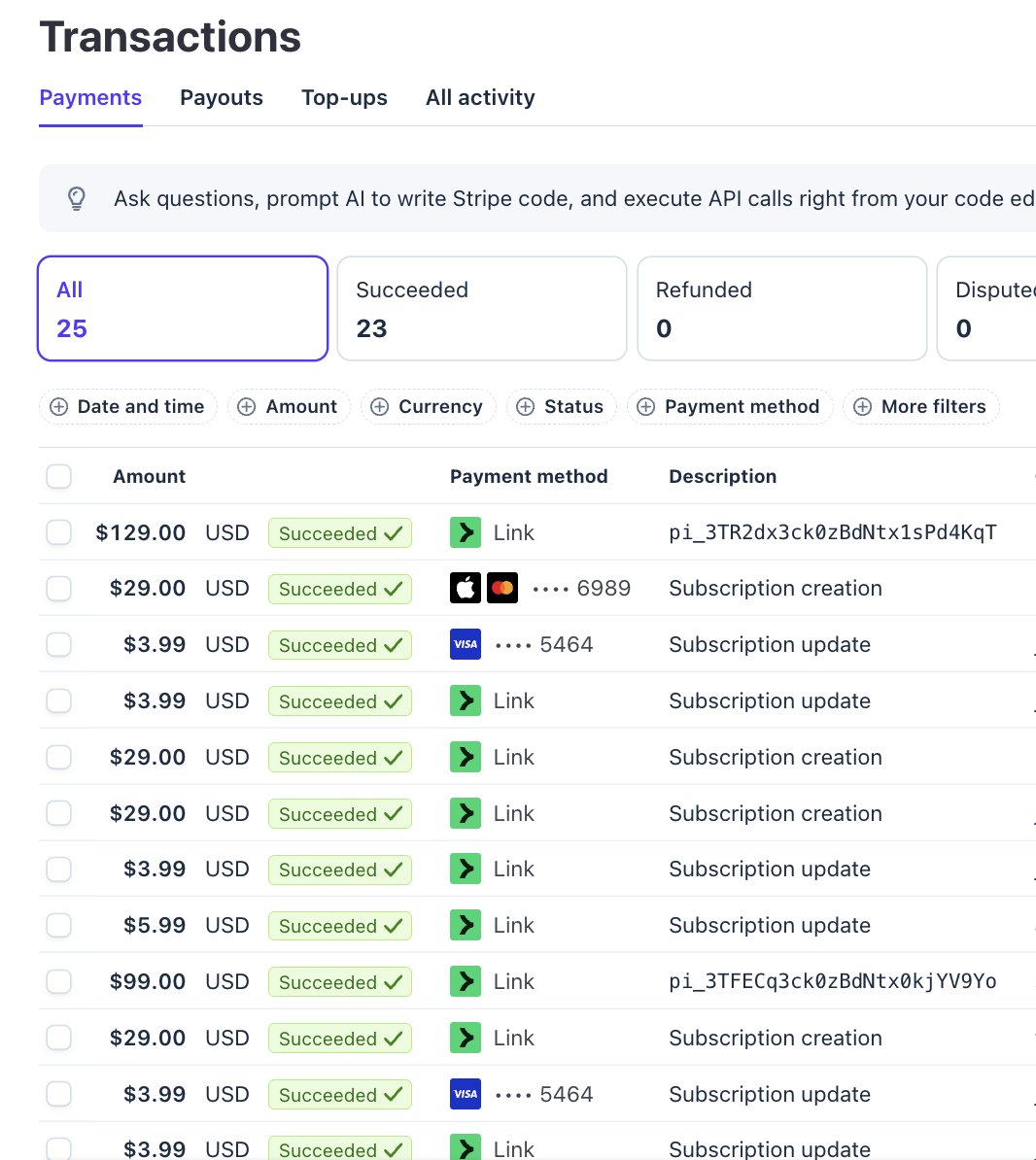Switch to the All activity tab
Image resolution: width=1036 pixels, height=1160 pixels.
point(480,98)
